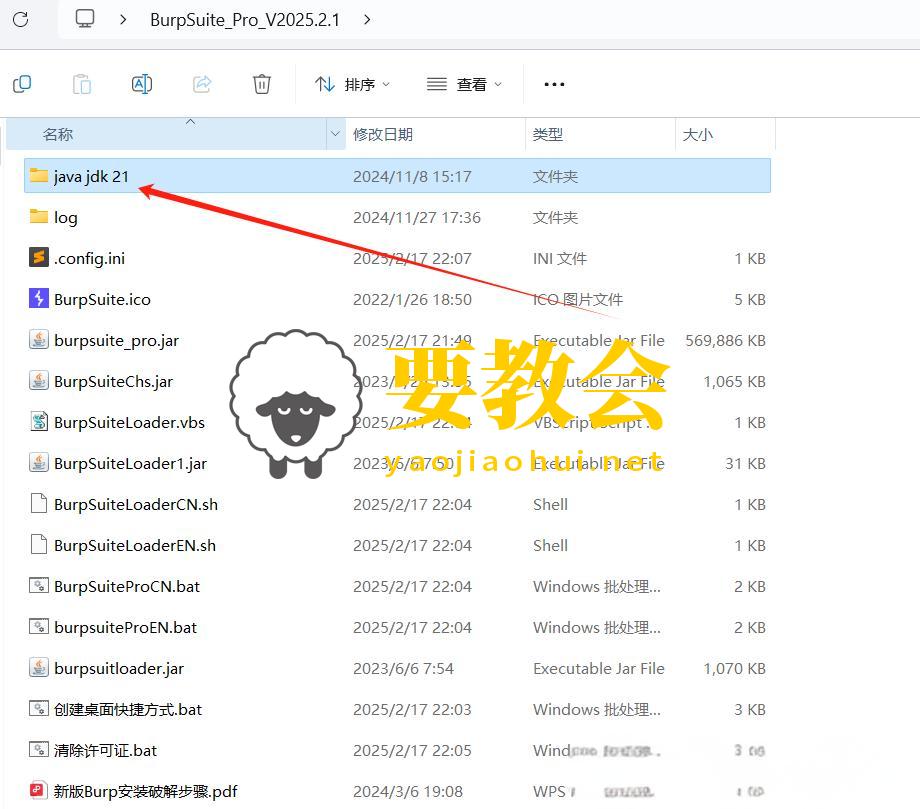Screen dimensions: 920x809
Task: Click the burpsuiteProEN.bat file icon
Action: [39, 626]
